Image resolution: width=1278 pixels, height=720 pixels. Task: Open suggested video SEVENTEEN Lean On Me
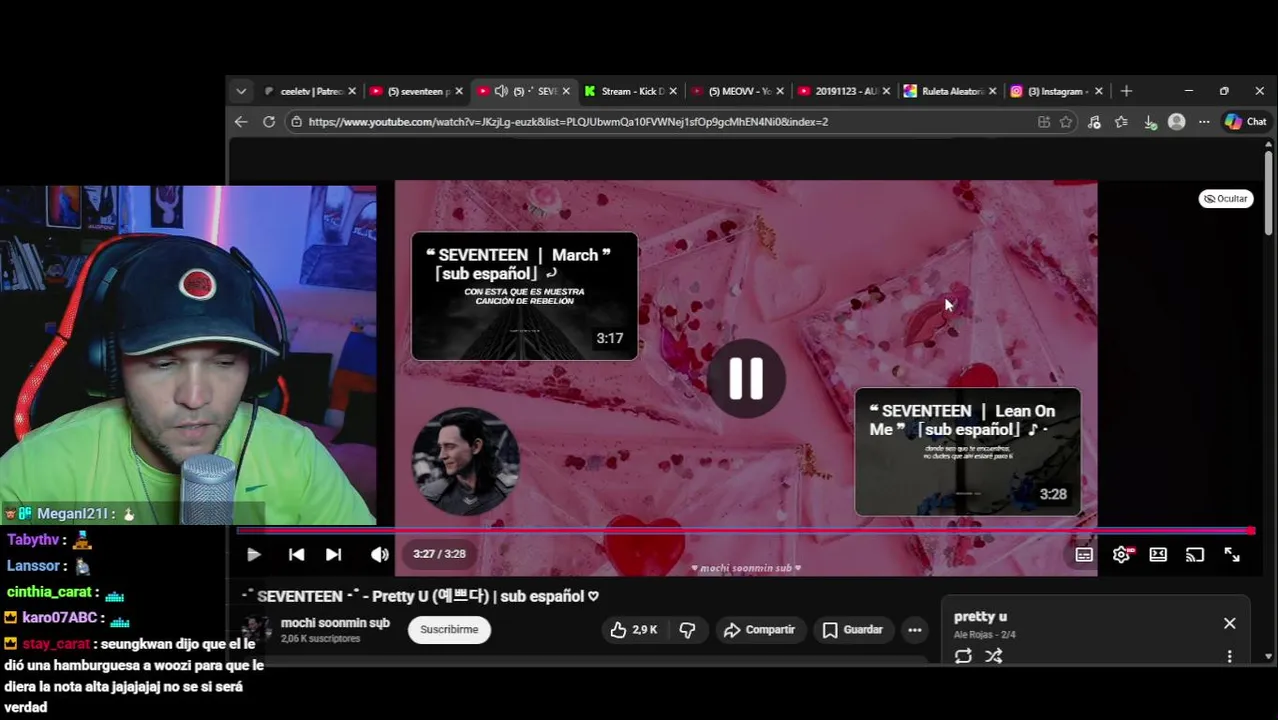pos(967,452)
